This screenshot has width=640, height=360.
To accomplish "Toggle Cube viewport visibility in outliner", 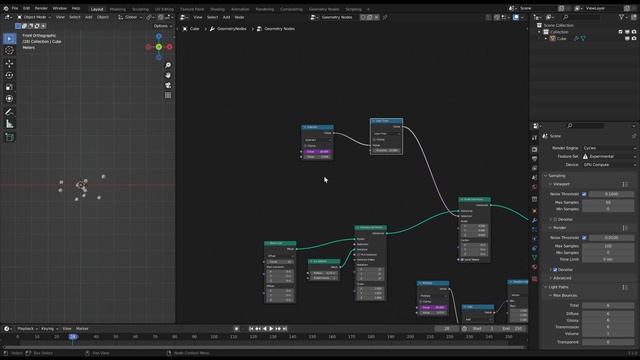I will pos(627,38).
